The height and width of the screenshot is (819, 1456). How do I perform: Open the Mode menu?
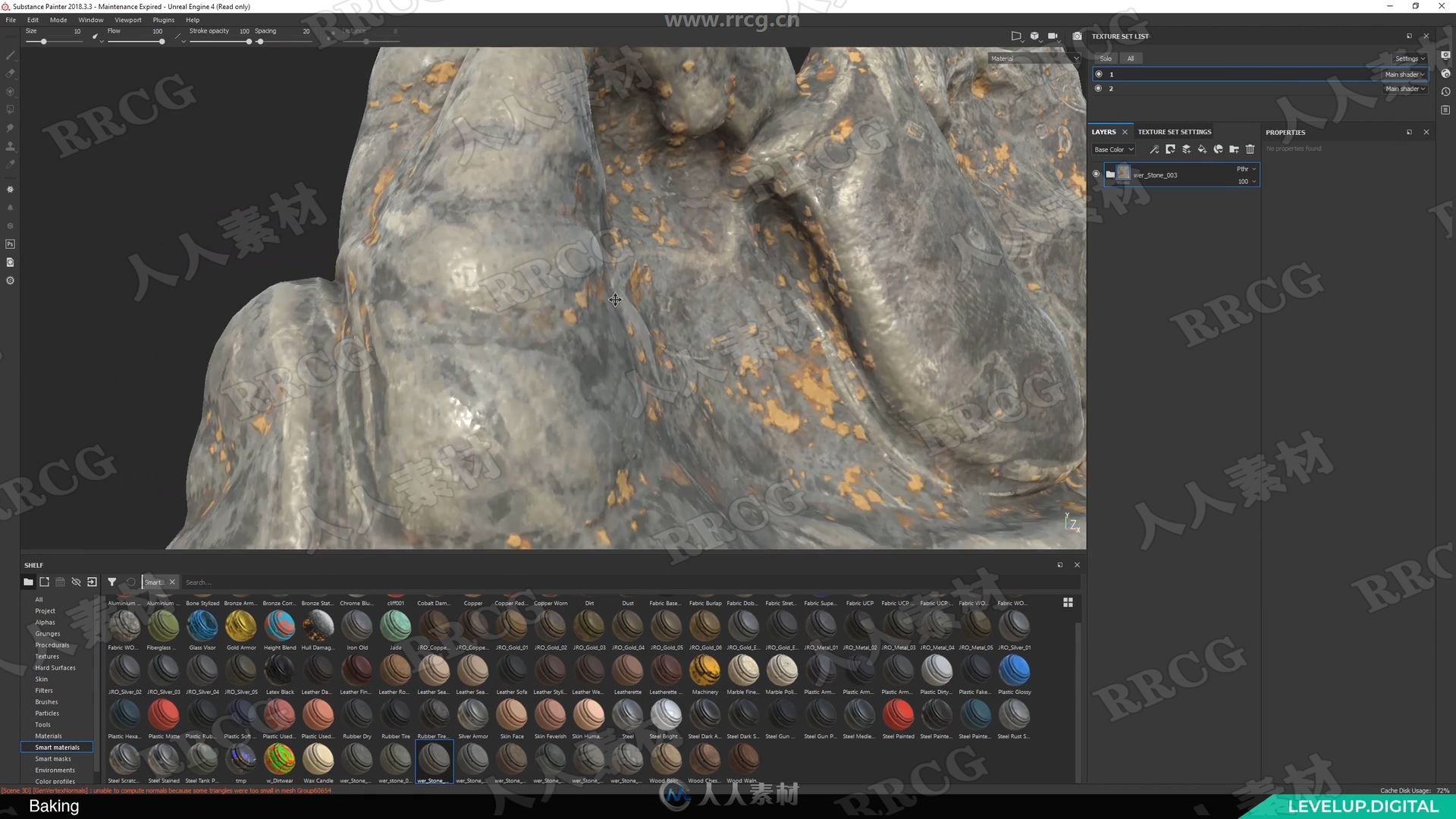[58, 20]
